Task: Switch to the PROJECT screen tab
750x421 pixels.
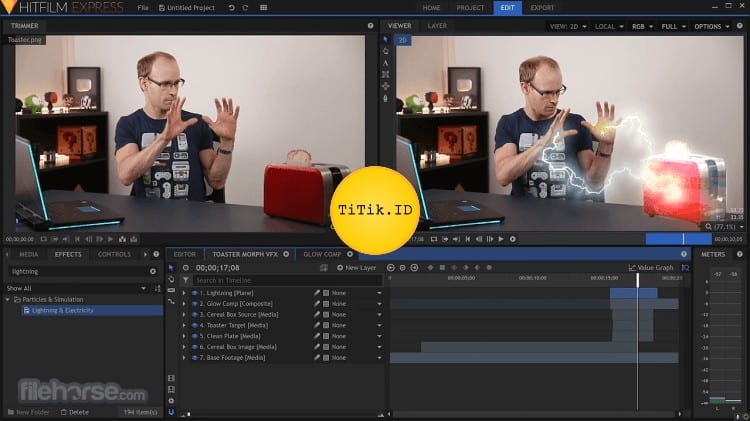Action: [x=470, y=8]
